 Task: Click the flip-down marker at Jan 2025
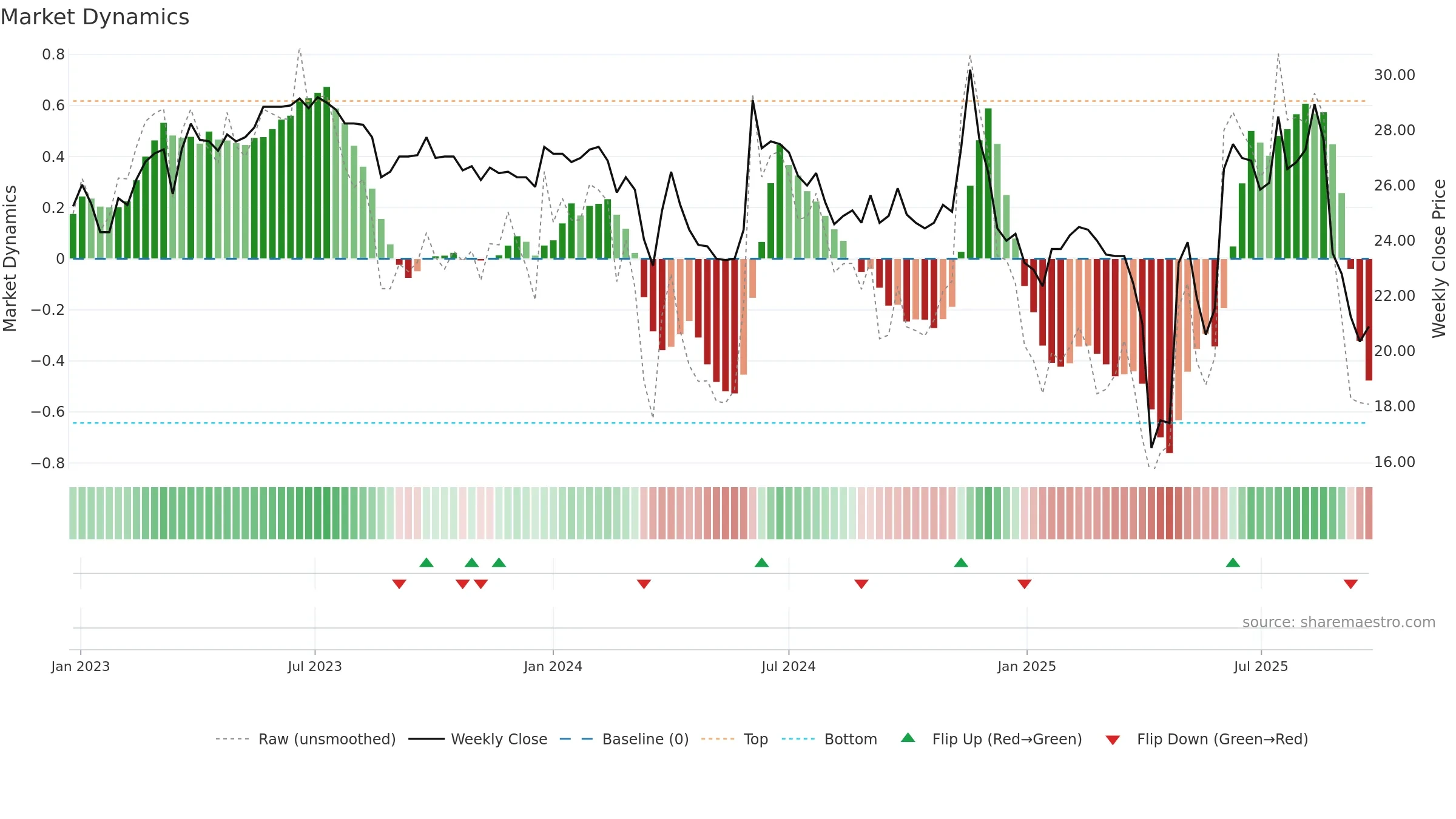[x=1025, y=584]
